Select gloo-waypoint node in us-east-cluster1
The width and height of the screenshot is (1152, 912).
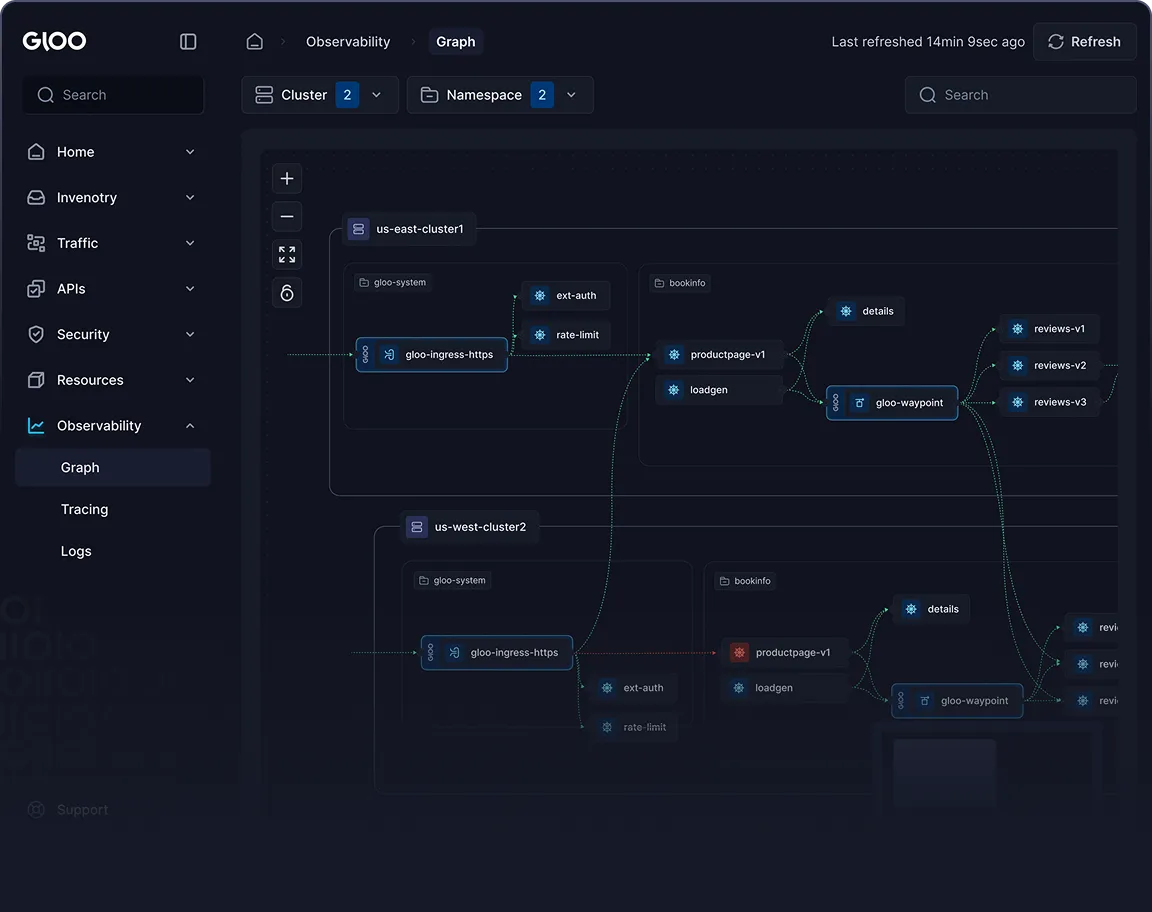coord(892,403)
